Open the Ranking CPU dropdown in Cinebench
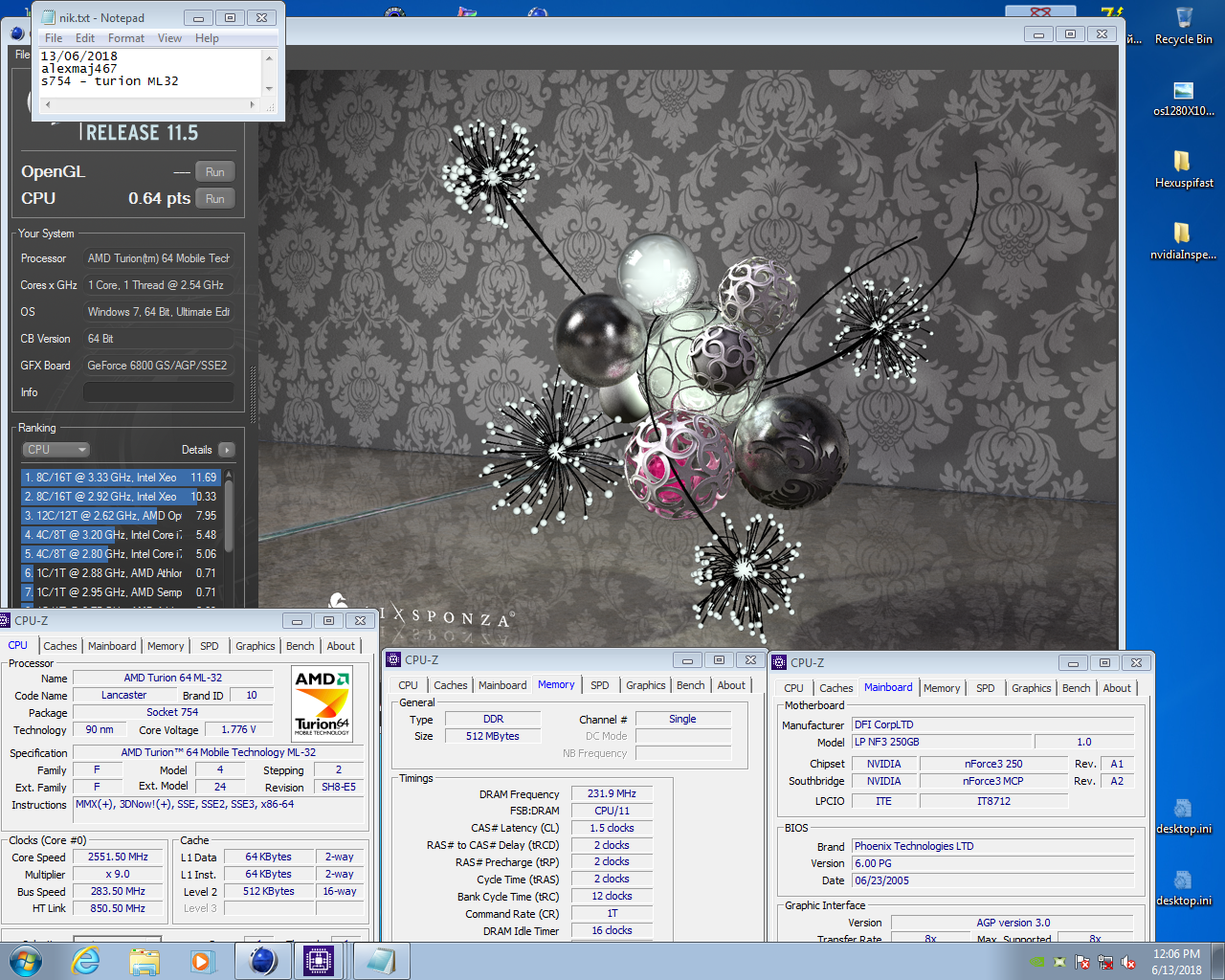 click(56, 450)
